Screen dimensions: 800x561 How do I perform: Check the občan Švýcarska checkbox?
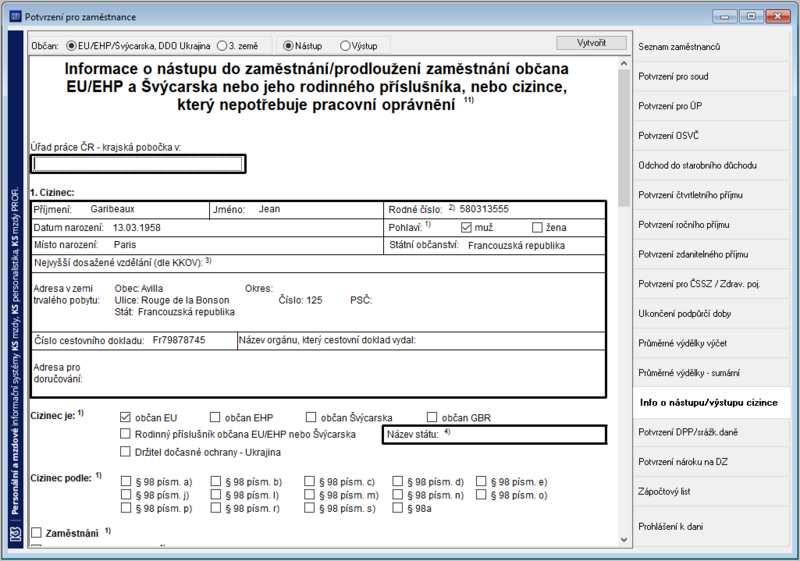tap(311, 417)
